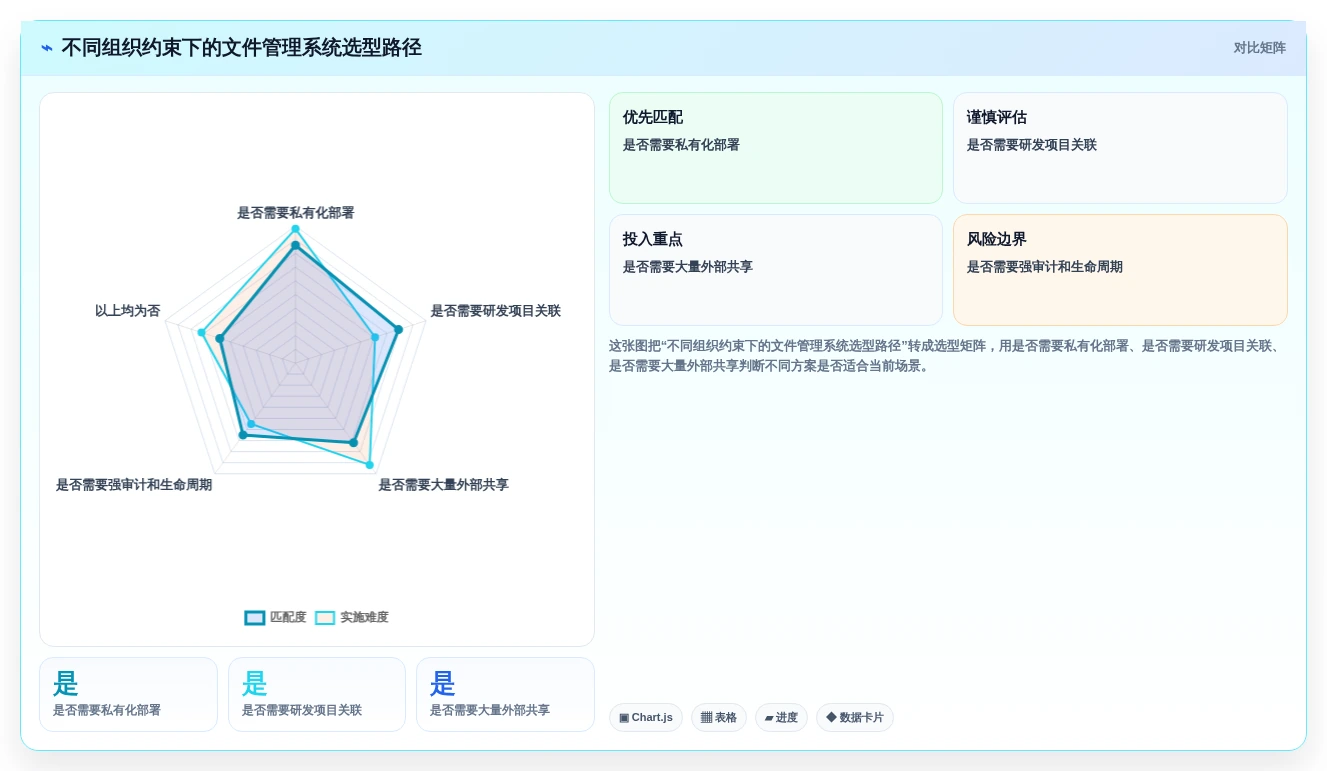Toggle the 匹配度 legend color box
Image resolution: width=1327 pixels, height=771 pixels.
tap(255, 618)
